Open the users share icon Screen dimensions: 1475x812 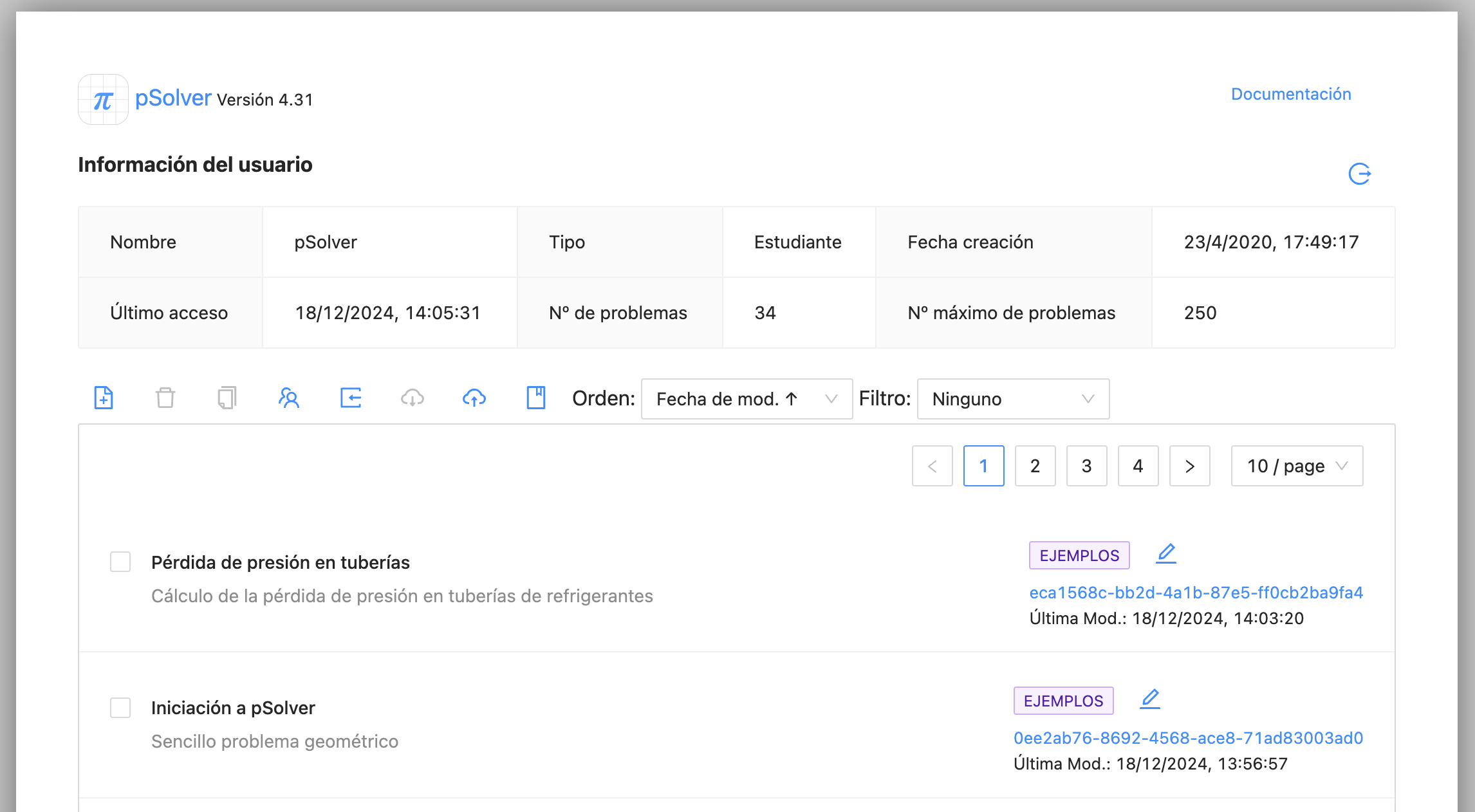289,398
